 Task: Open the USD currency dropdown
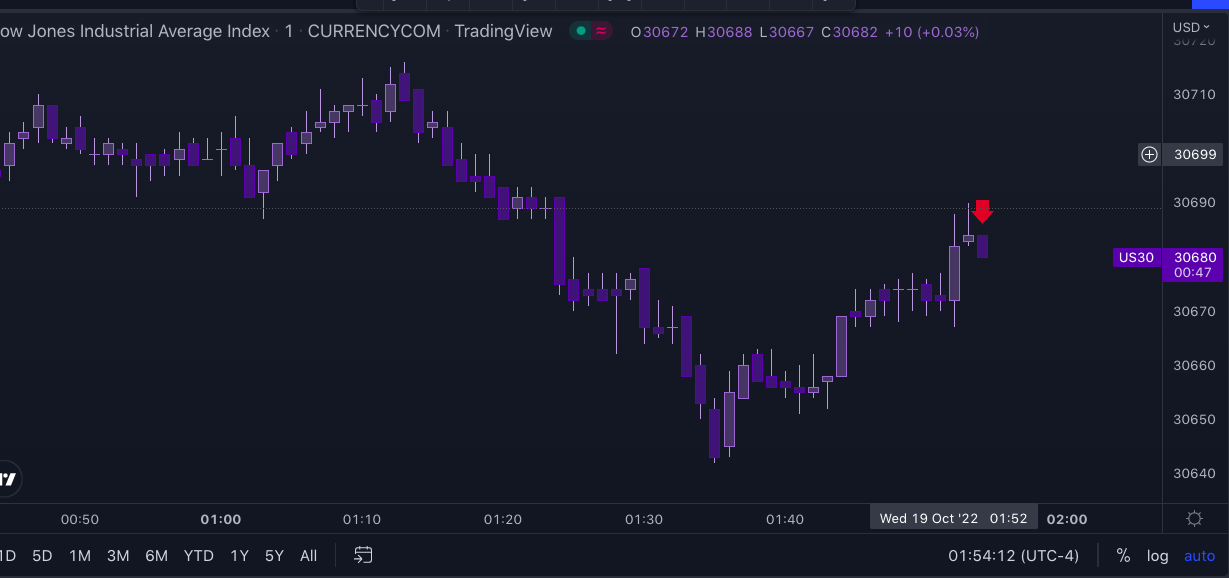(x=1188, y=27)
